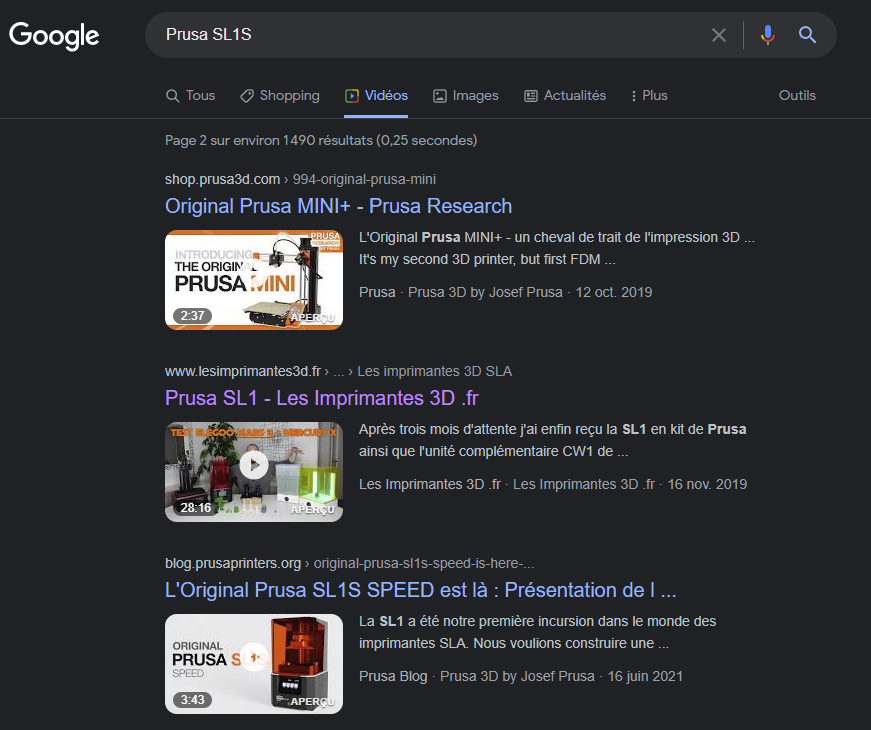Click the snippet 'L'Original Prusa MINI+ - un cheval'

point(557,248)
